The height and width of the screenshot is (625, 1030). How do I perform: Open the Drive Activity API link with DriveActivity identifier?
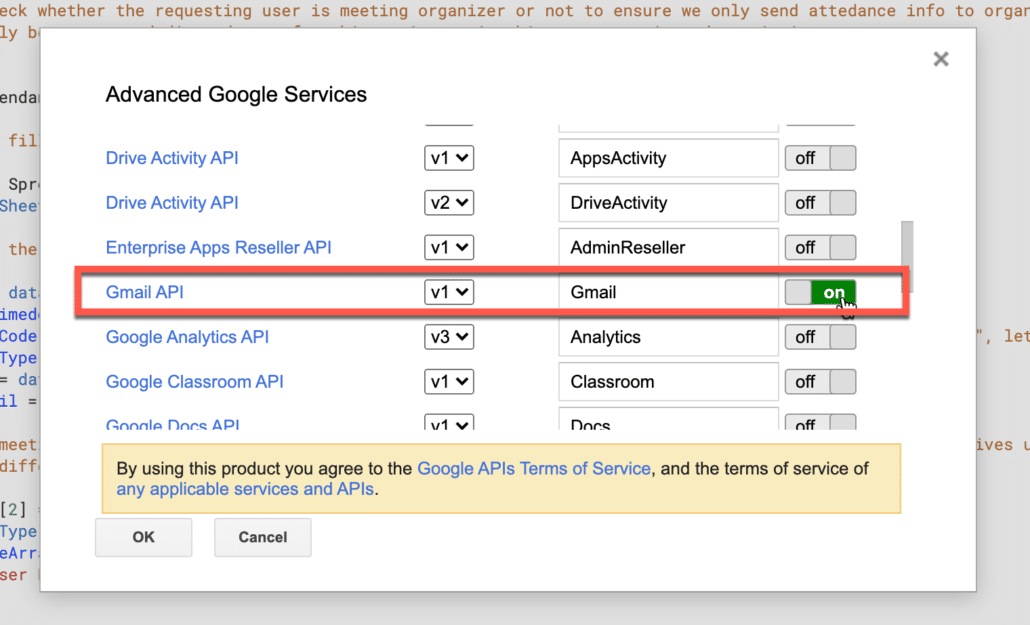(172, 203)
